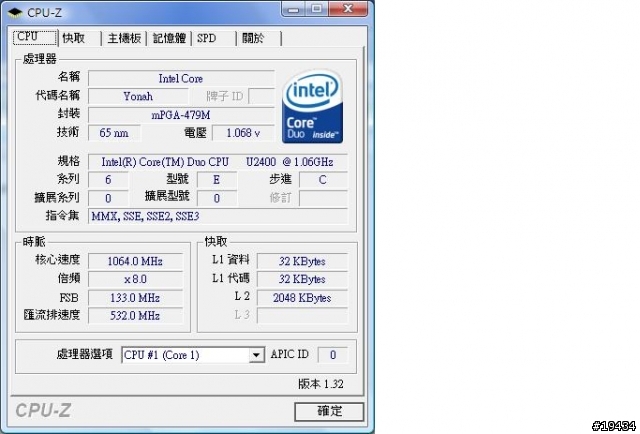Select the model value E

[x=217, y=180]
